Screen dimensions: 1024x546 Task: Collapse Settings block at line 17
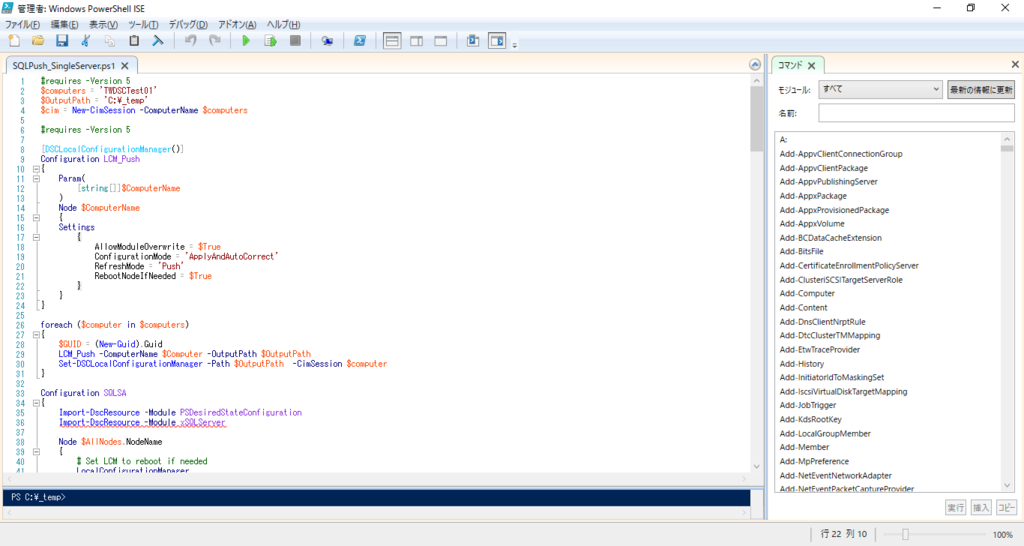tap(37, 237)
